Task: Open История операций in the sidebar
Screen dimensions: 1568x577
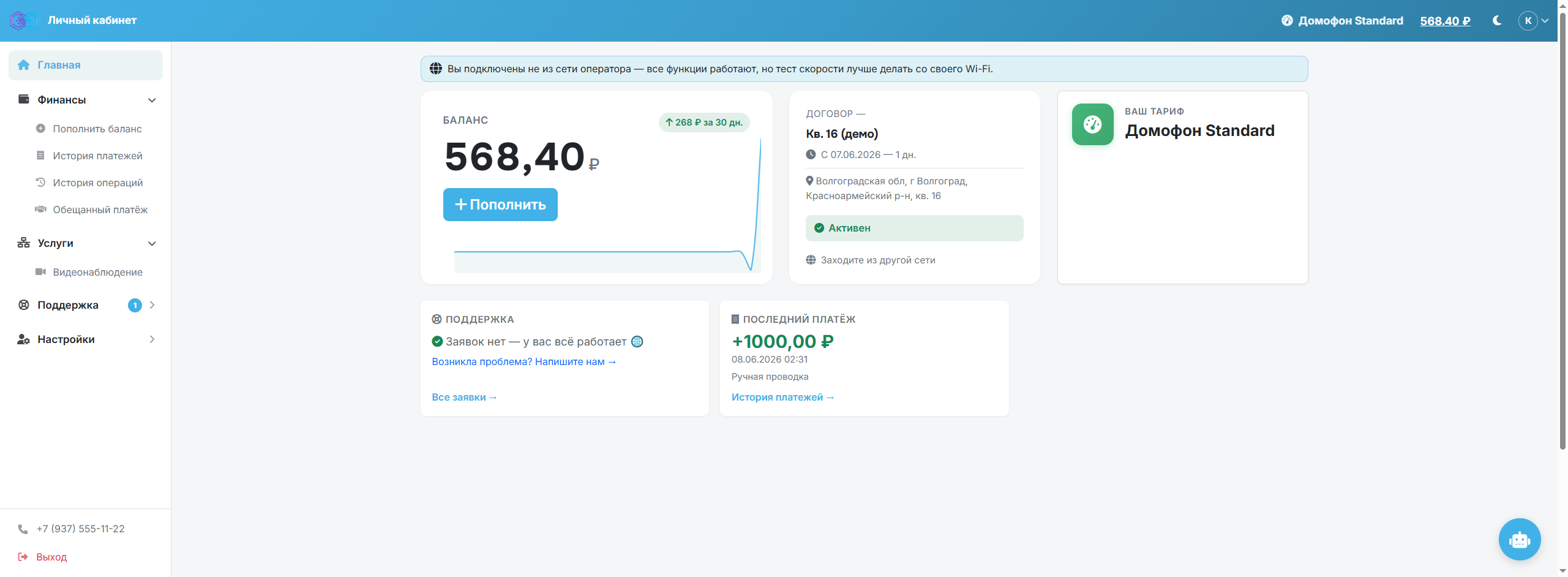Action: (x=97, y=183)
